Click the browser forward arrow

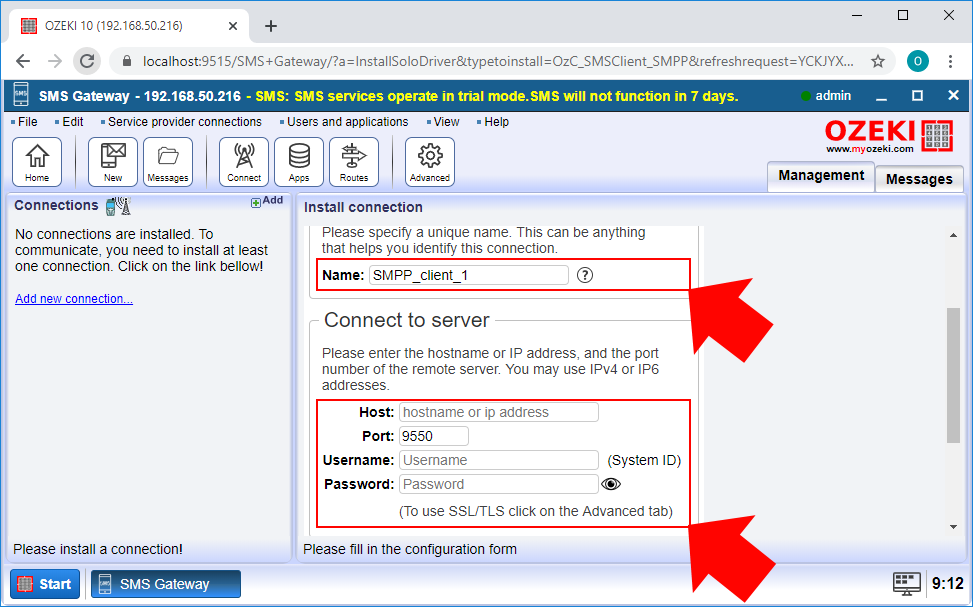(x=55, y=61)
